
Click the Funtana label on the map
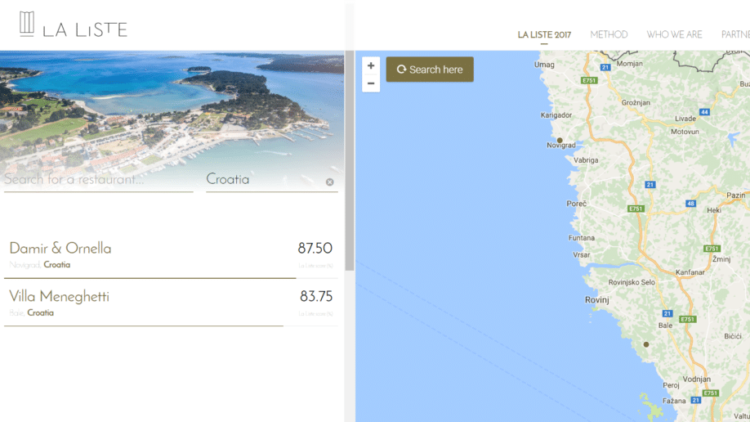(582, 238)
